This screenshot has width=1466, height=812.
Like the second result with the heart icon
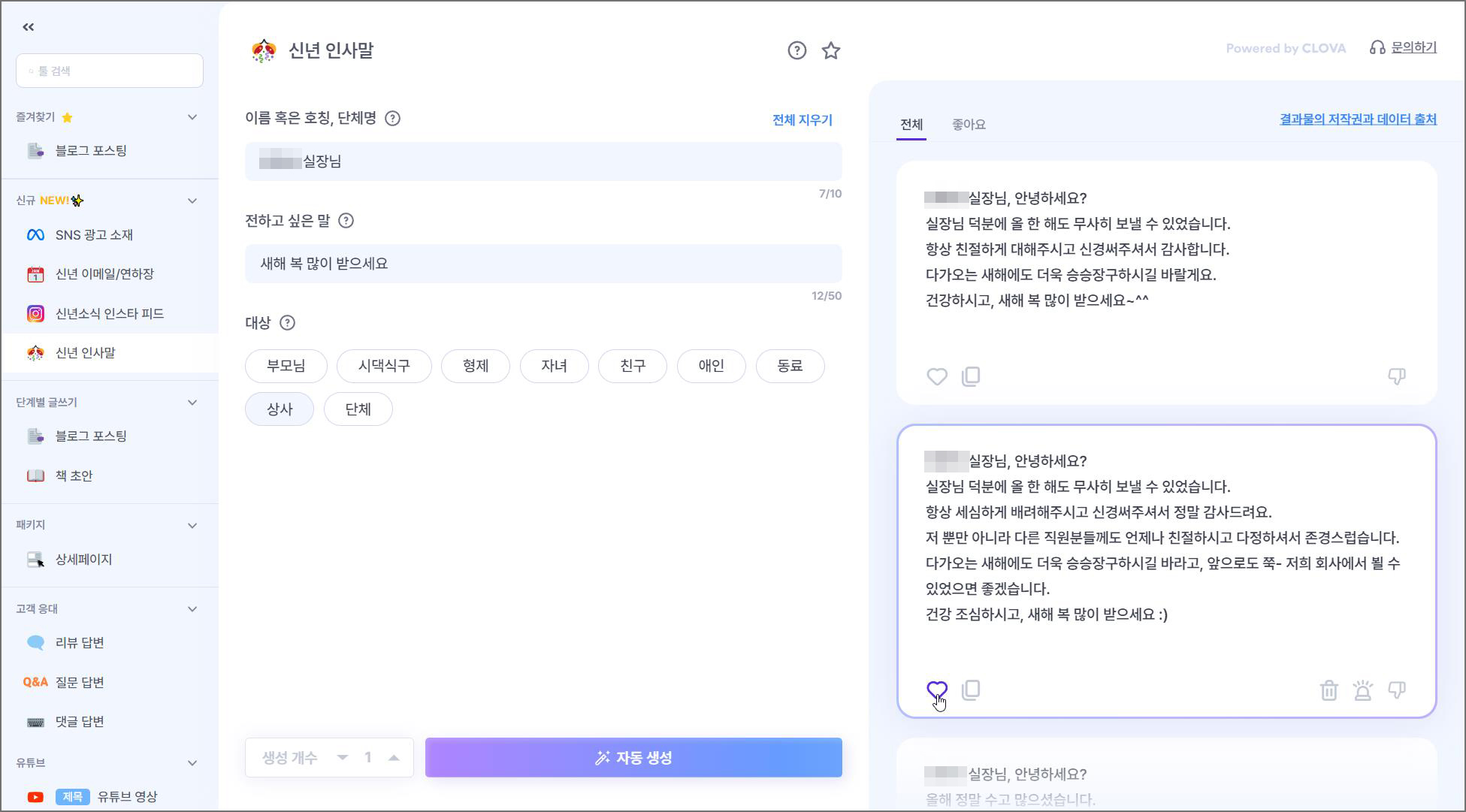click(x=936, y=690)
